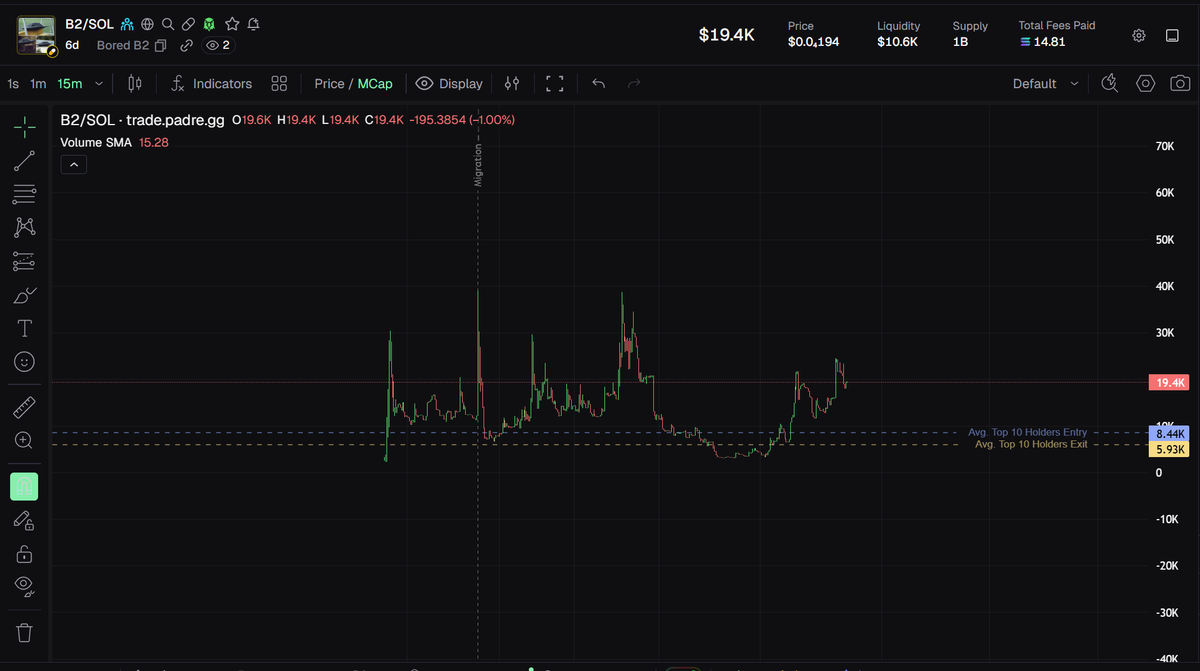Select the Text annotation tool
The width and height of the screenshot is (1200, 671).
[25, 328]
